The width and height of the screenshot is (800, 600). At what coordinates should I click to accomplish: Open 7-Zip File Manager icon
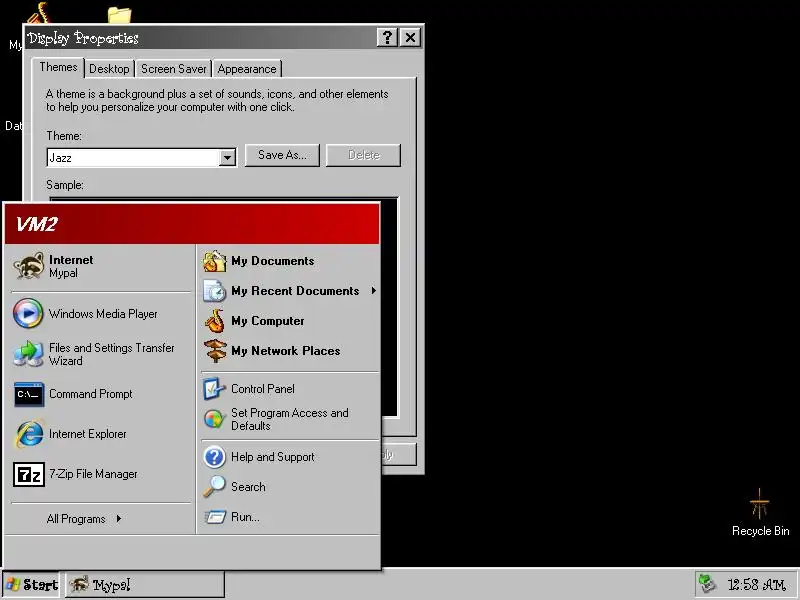pyautogui.click(x=29, y=474)
